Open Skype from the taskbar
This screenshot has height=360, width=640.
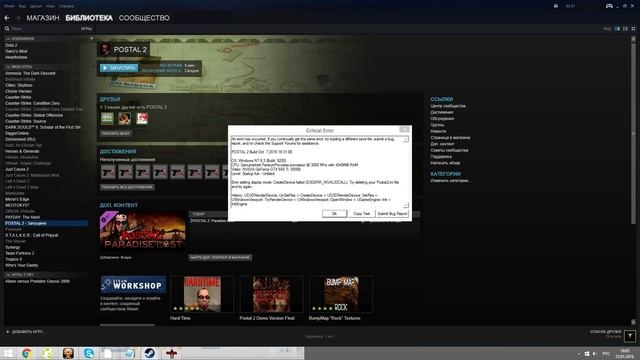(x=89, y=353)
